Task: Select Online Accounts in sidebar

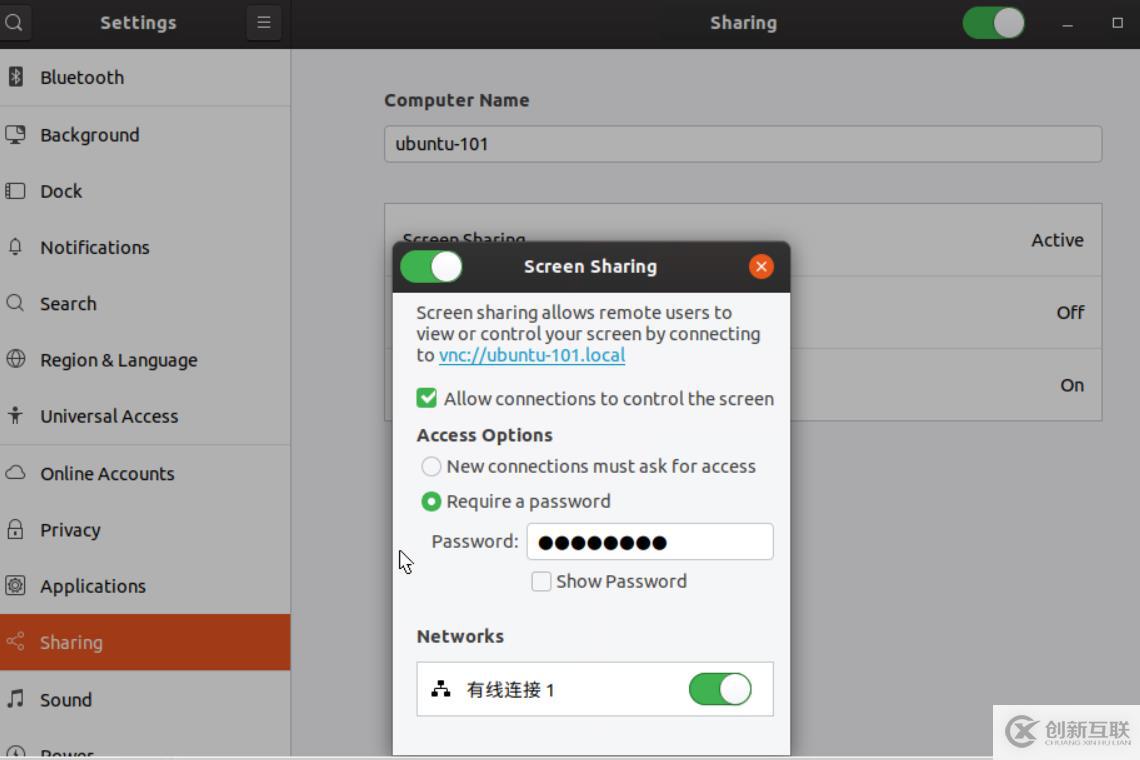Action: (x=145, y=473)
